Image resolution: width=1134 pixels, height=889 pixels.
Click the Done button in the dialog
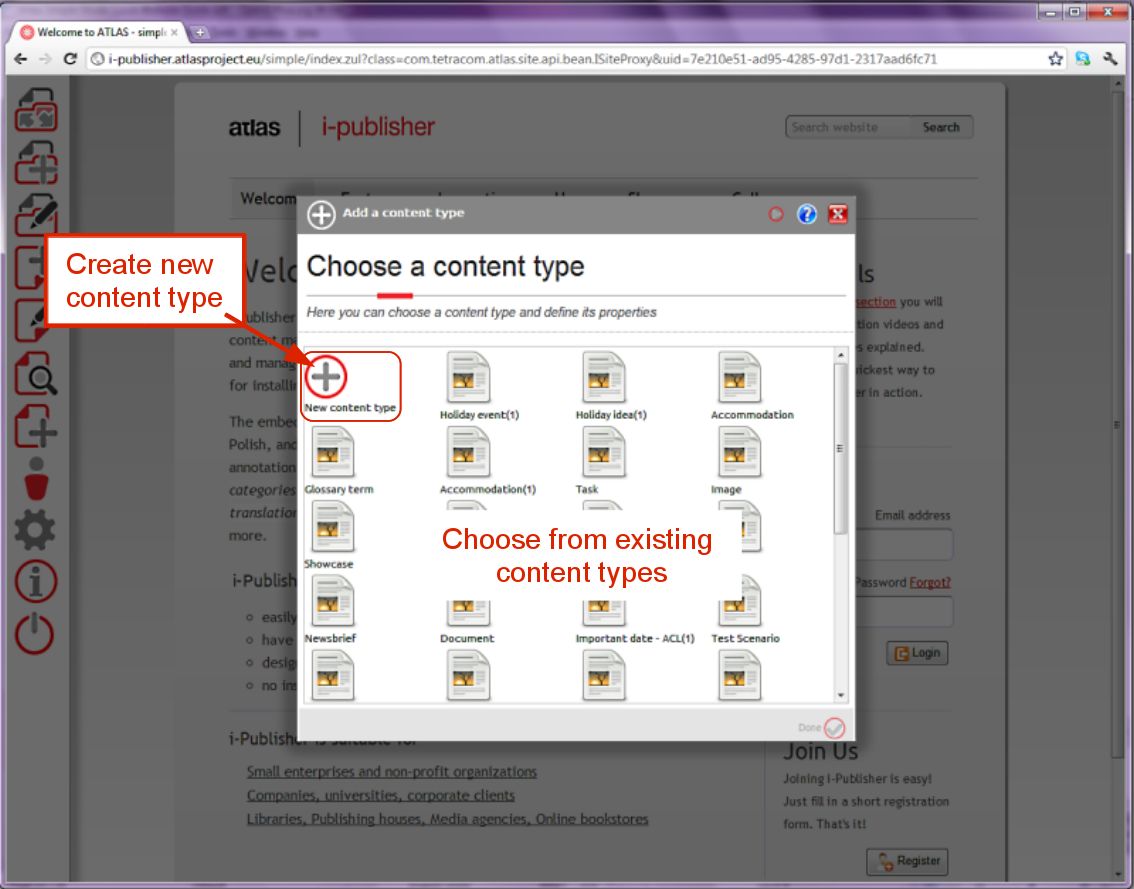coord(822,728)
